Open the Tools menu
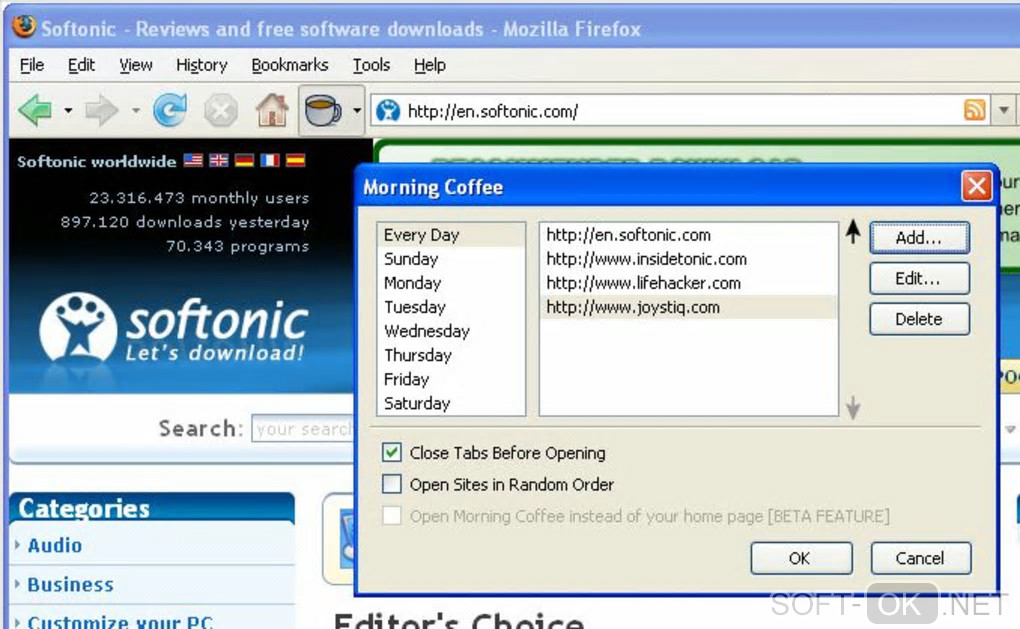Viewport: 1020px width, 629px height. [371, 65]
